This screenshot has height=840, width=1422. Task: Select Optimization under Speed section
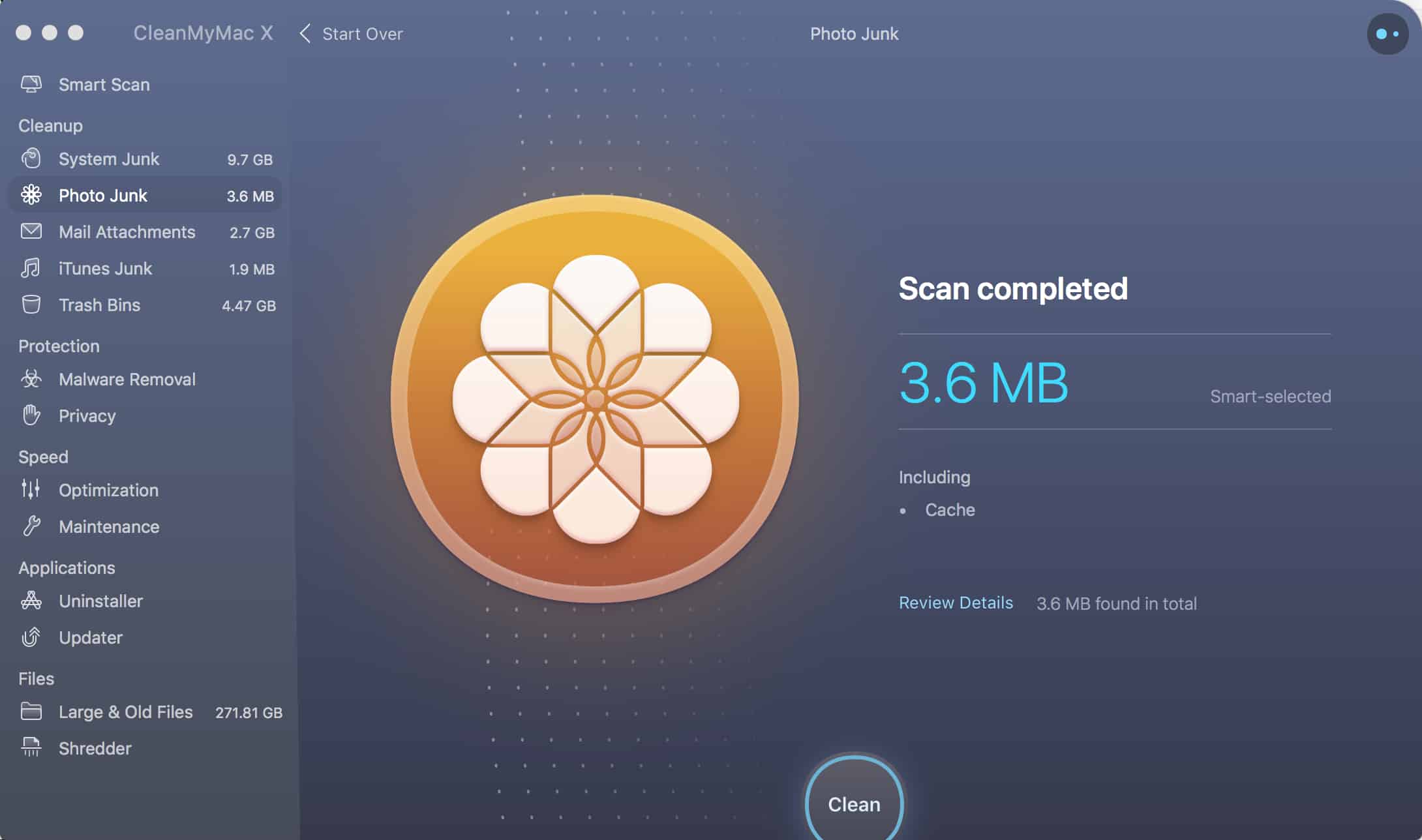coord(108,489)
